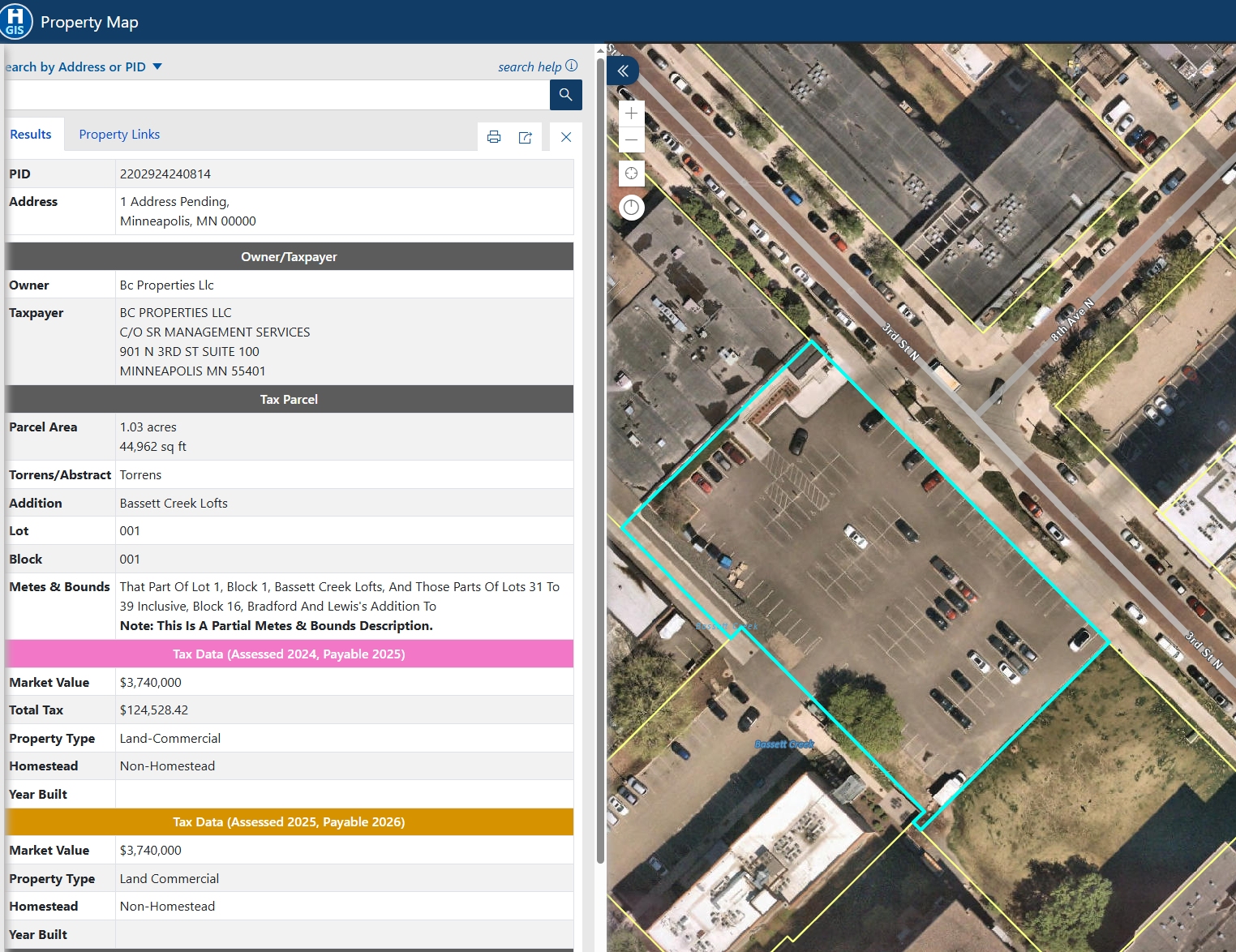This screenshot has height=952, width=1236.
Task: Click the circular map reset button
Action: point(631,208)
